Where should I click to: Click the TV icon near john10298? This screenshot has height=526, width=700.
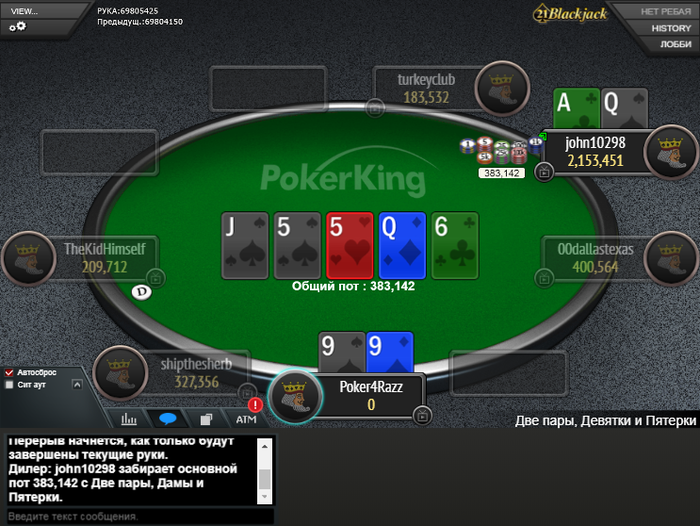(544, 172)
